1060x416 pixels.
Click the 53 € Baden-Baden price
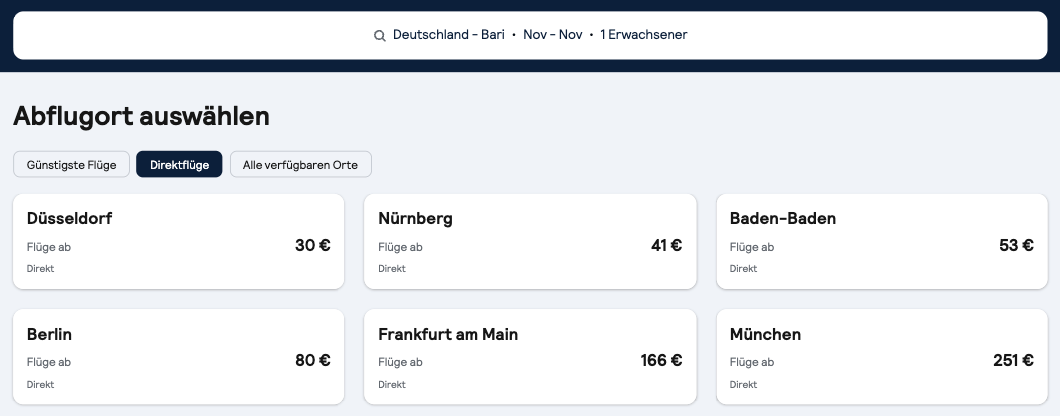coord(1016,245)
